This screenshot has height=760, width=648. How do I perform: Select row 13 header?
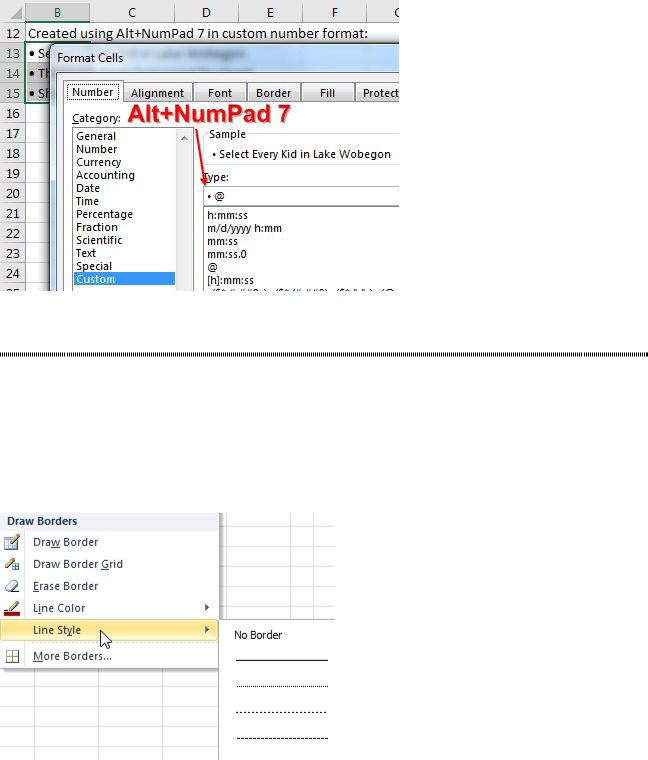[x=13, y=53]
